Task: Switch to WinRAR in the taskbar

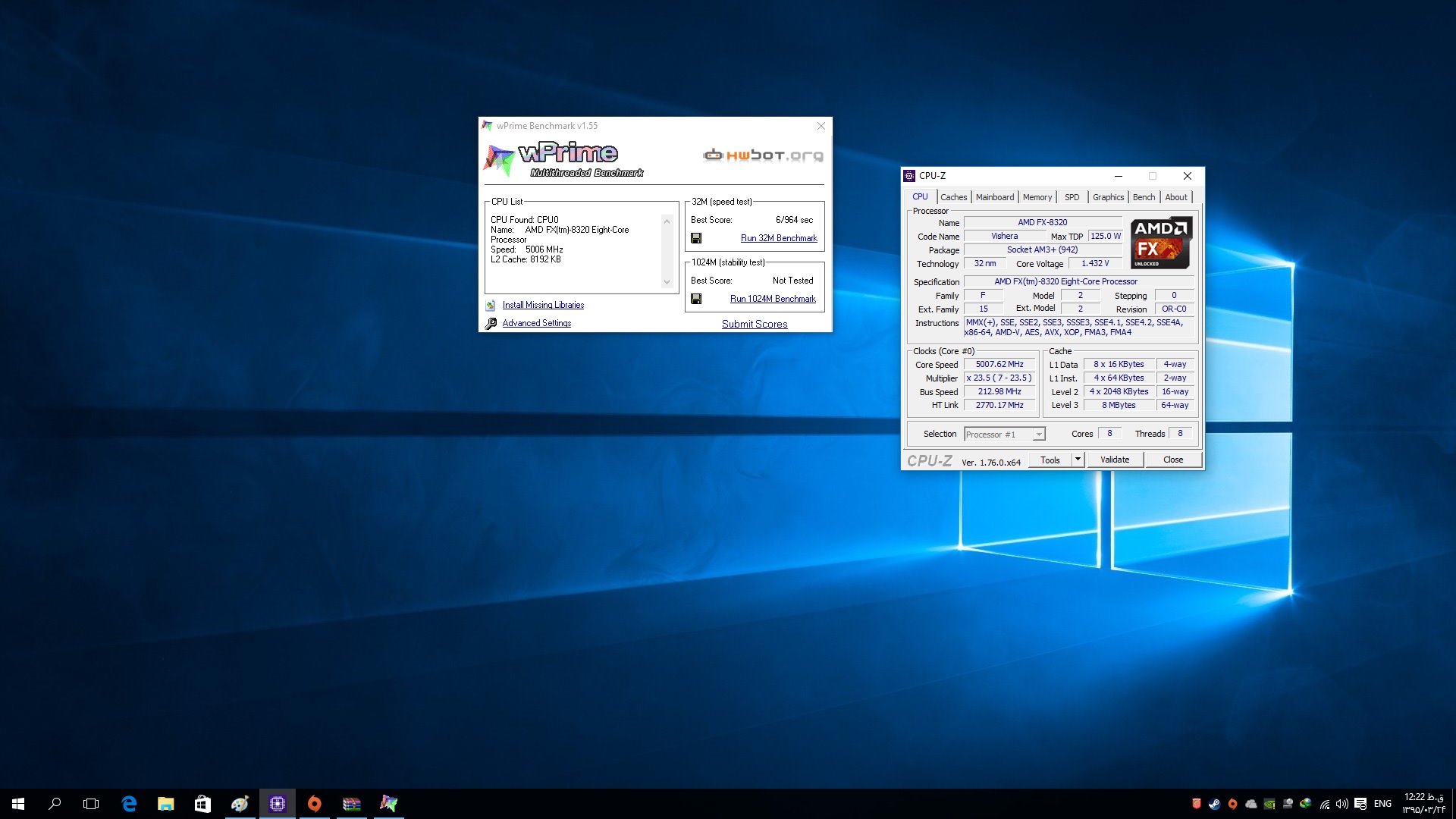Action: click(351, 804)
